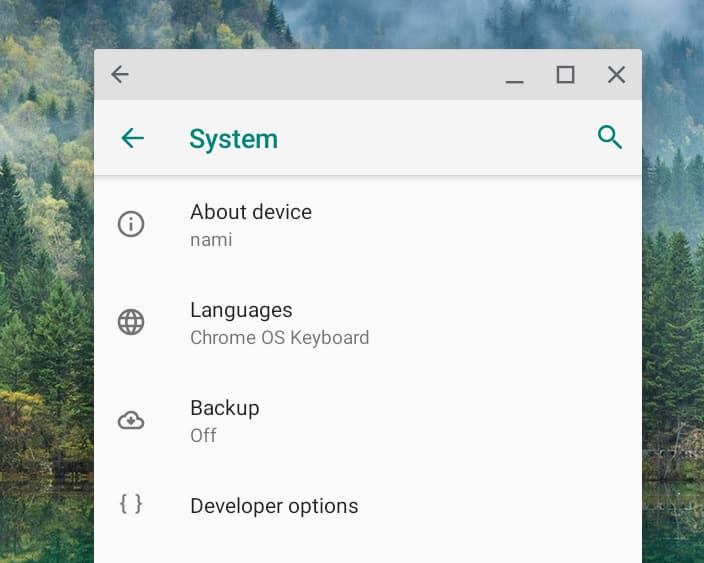The width and height of the screenshot is (704, 563).
Task: Open About device settings
Action: click(x=368, y=224)
